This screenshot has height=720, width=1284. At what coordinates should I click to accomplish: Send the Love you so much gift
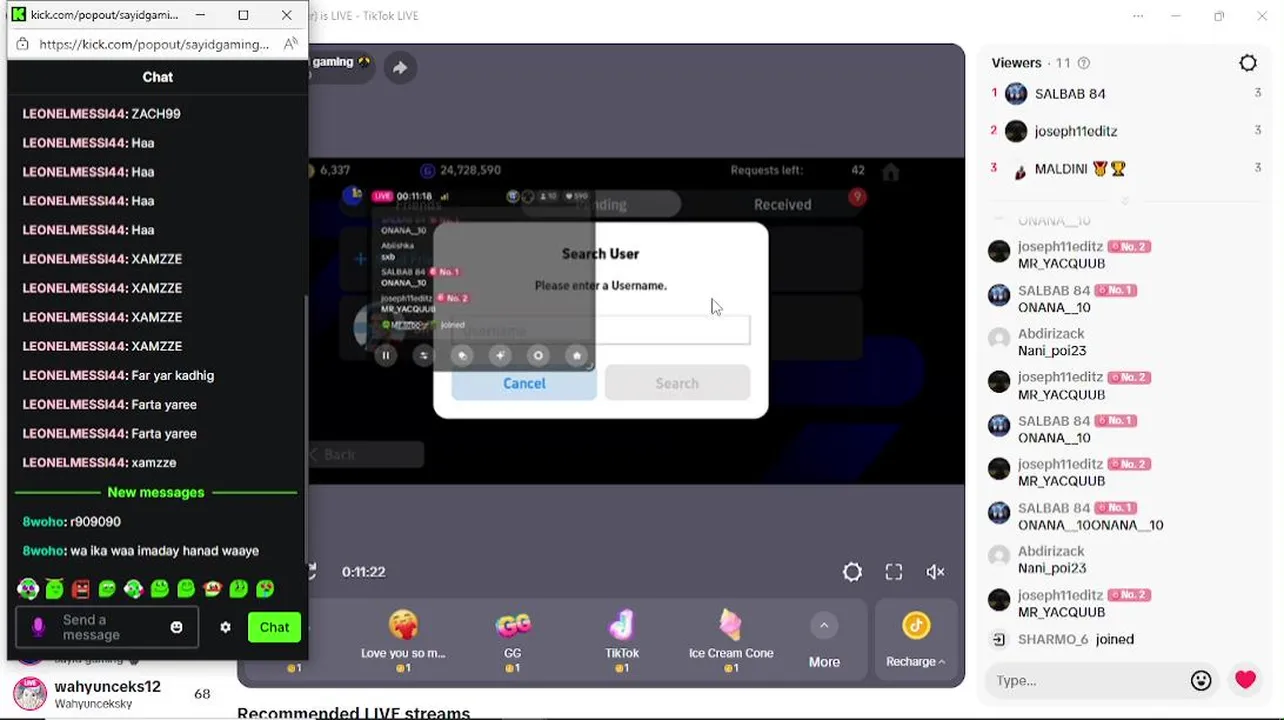coord(403,639)
